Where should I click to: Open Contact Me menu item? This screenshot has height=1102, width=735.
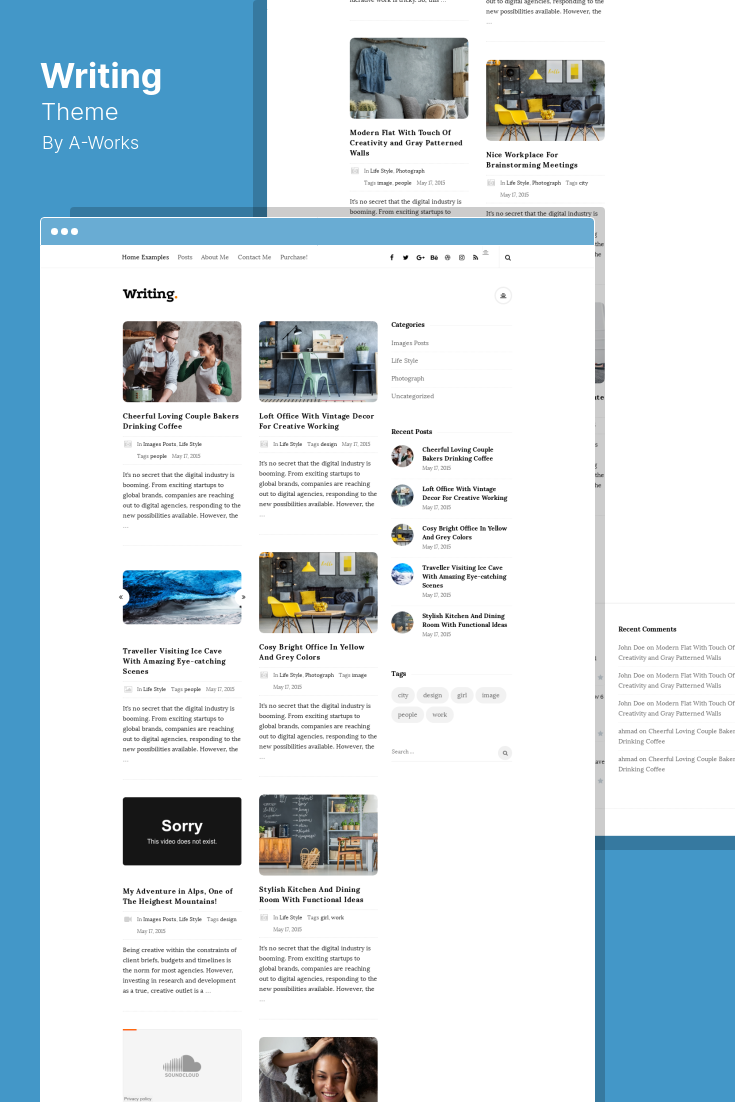click(x=254, y=257)
